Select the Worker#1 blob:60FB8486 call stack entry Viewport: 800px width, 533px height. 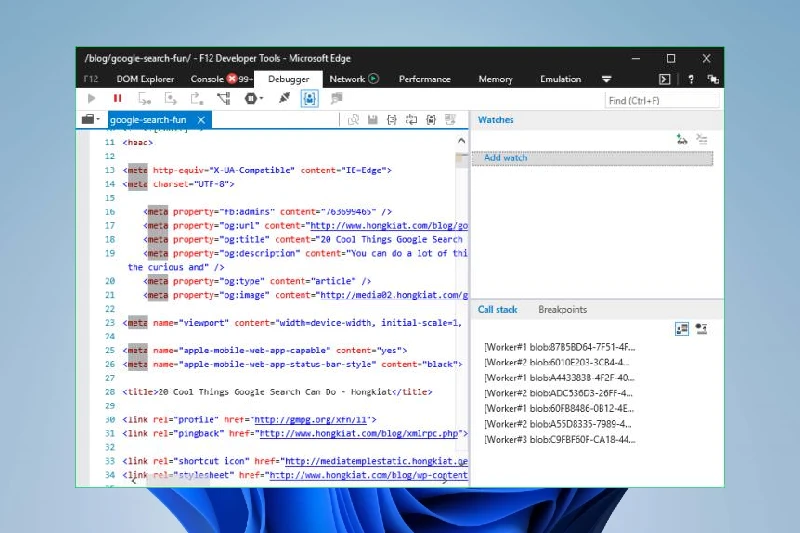pyautogui.click(x=559, y=409)
